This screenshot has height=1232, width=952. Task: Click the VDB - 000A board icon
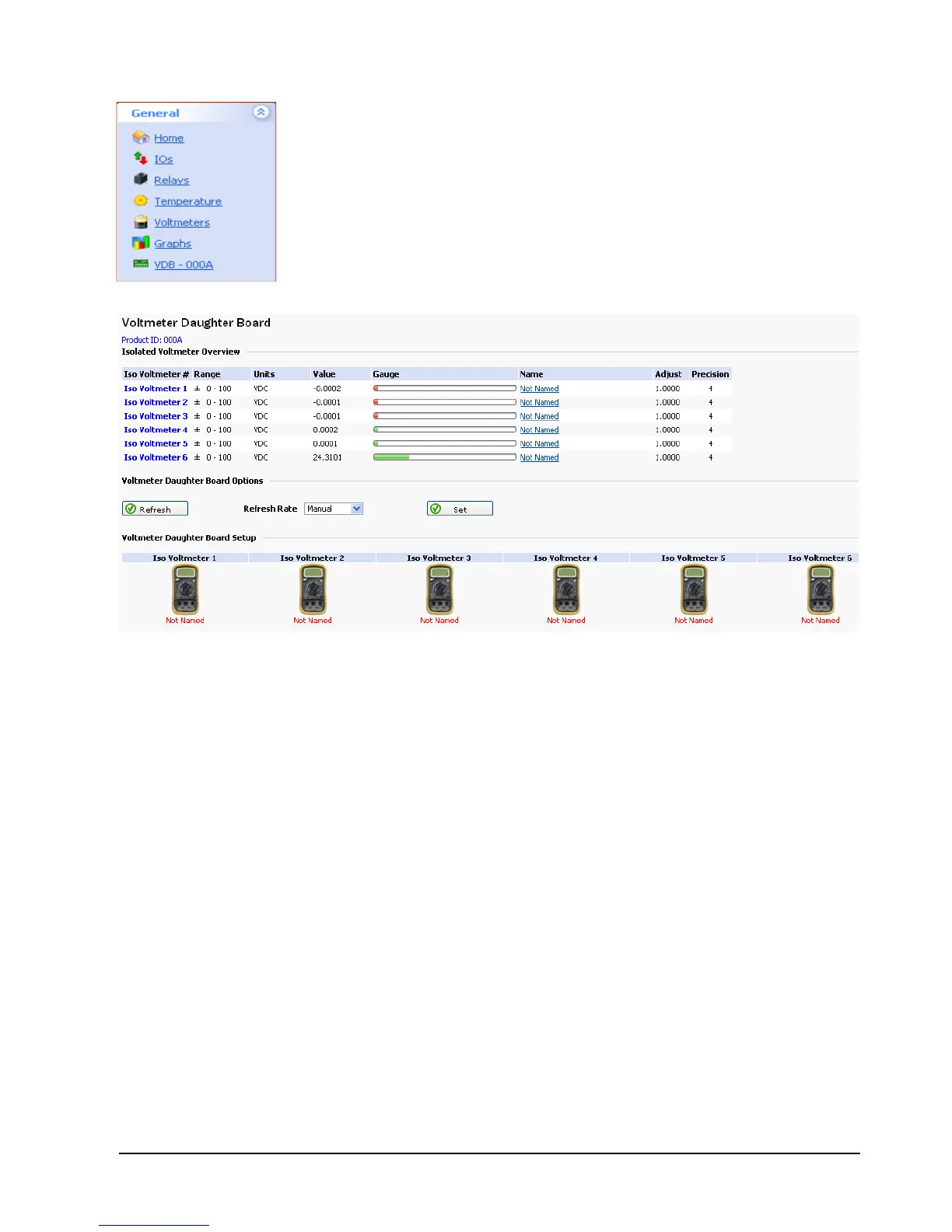tap(141, 264)
